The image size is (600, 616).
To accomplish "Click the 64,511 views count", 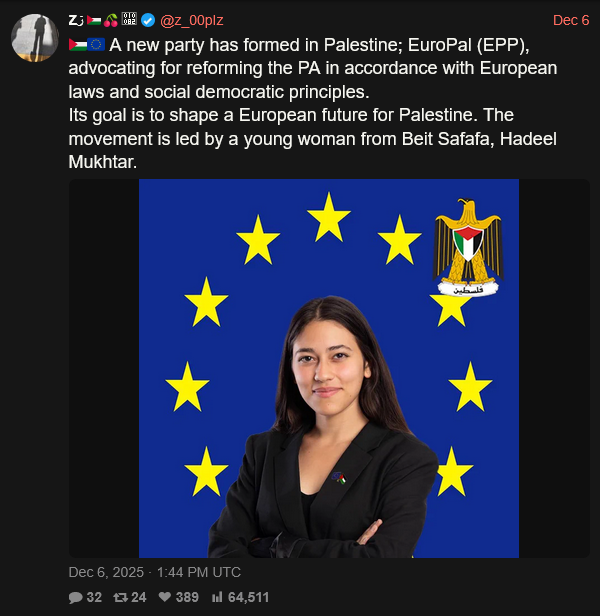I will pyautogui.click(x=249, y=597).
